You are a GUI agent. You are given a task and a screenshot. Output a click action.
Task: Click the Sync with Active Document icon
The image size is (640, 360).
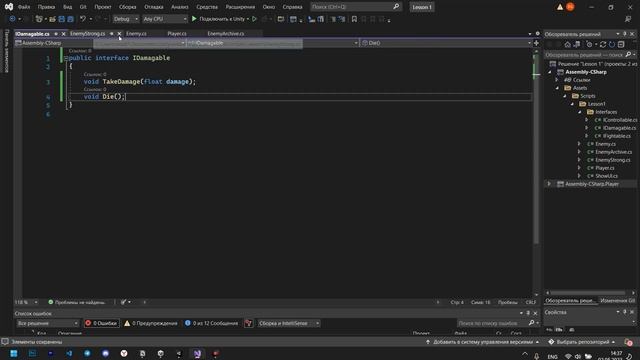(577, 44)
